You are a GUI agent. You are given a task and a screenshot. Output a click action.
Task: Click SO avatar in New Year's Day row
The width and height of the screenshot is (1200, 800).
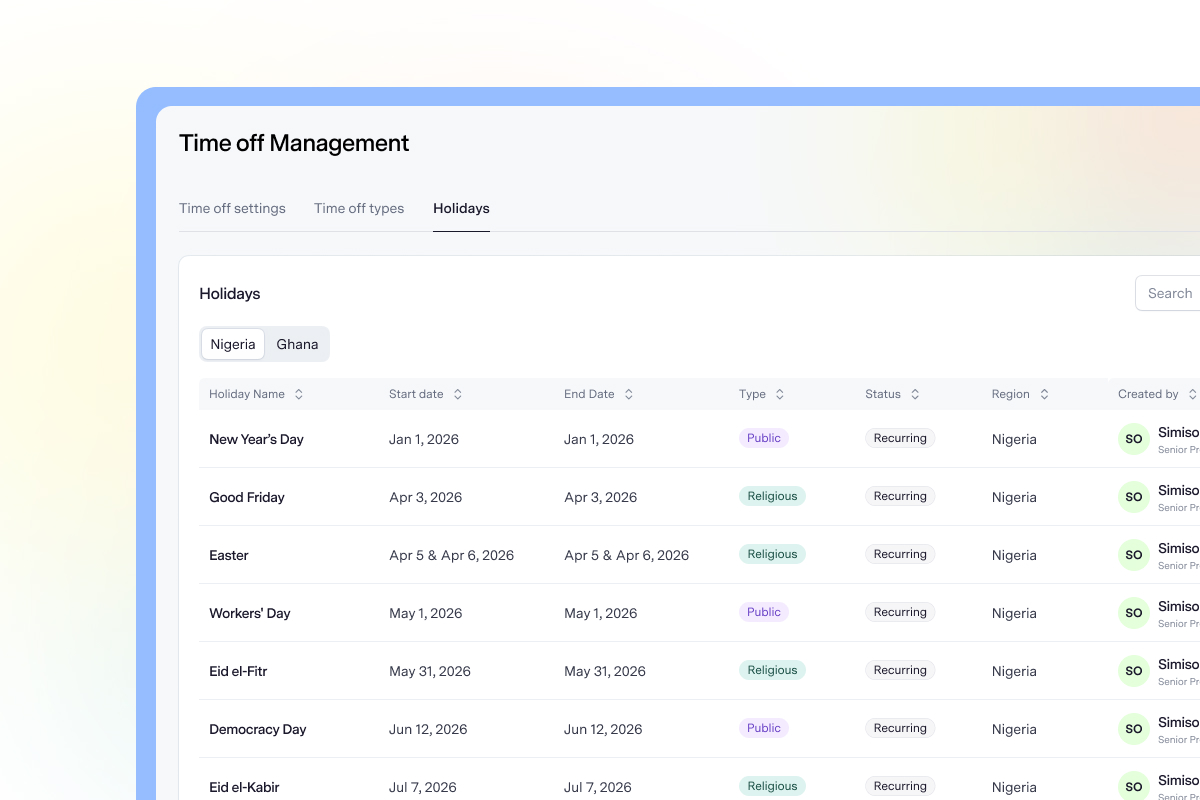pyautogui.click(x=1134, y=439)
